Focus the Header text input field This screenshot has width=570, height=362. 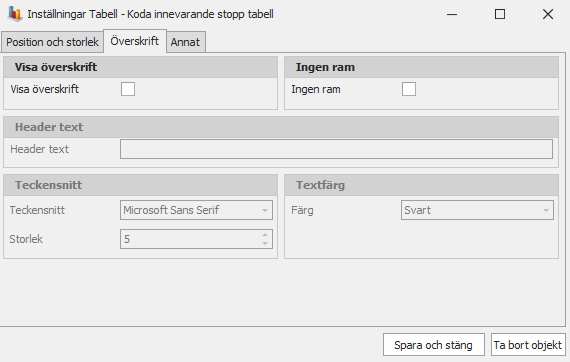point(336,149)
